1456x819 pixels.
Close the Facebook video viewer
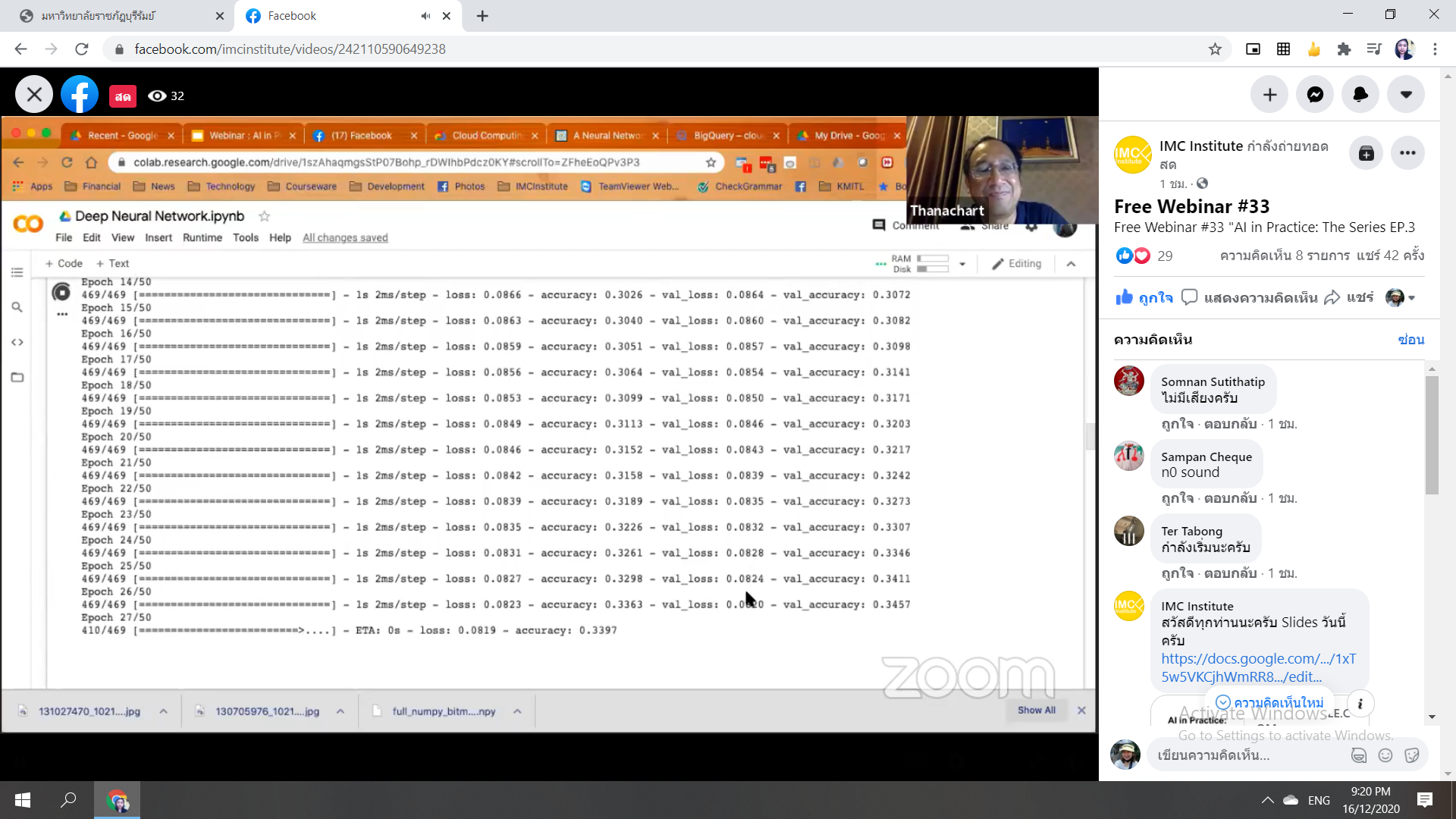click(x=34, y=95)
